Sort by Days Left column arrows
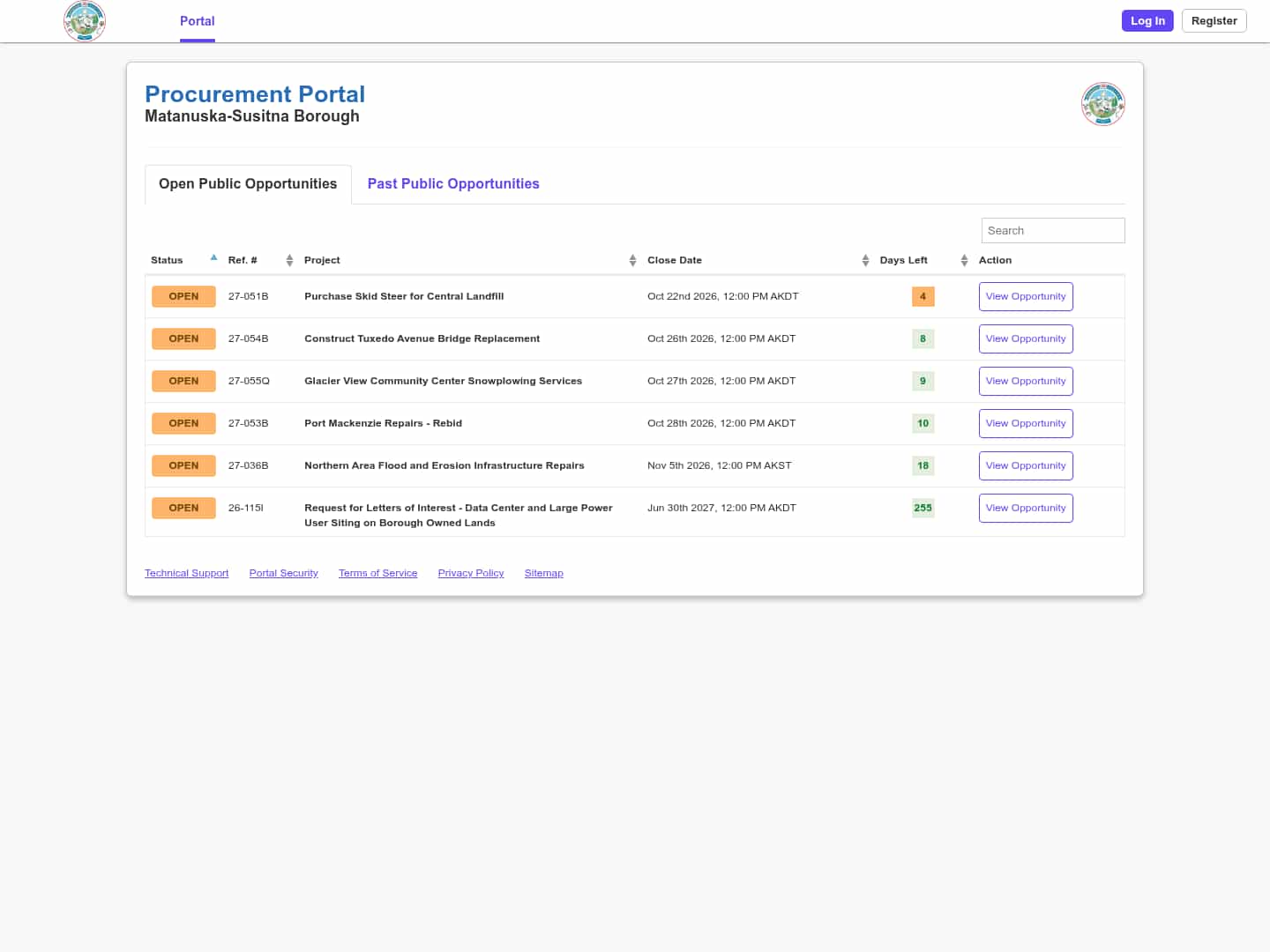Image resolution: width=1270 pixels, height=952 pixels. coord(964,260)
